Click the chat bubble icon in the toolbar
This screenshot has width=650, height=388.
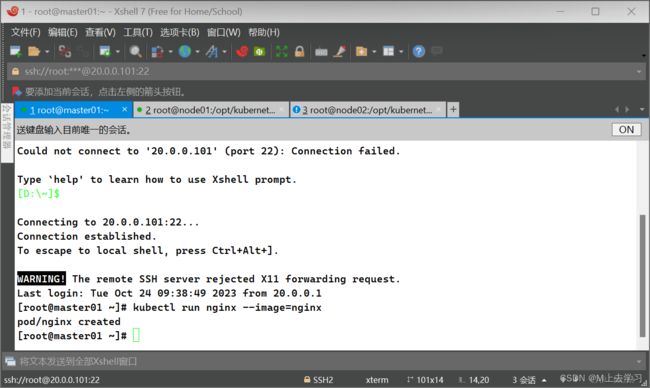tap(437, 51)
